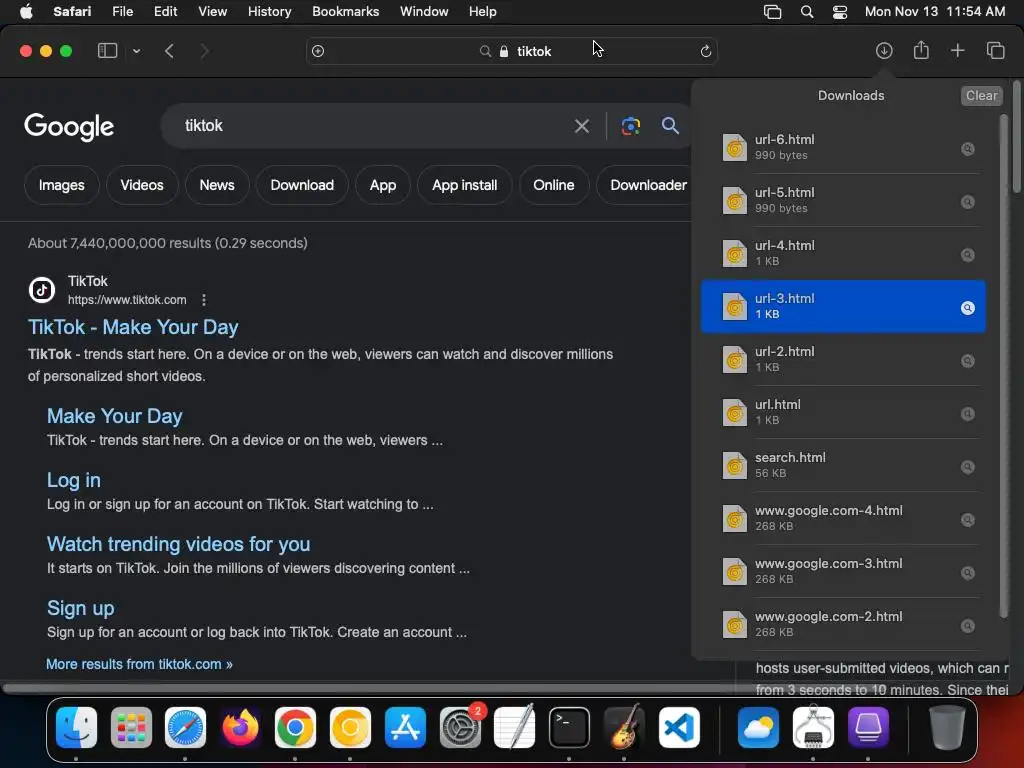Open the Window menu
1024x768 pixels.
point(424,12)
